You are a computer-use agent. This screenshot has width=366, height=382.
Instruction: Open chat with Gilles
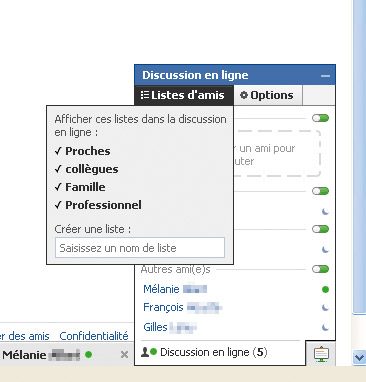[170, 327]
